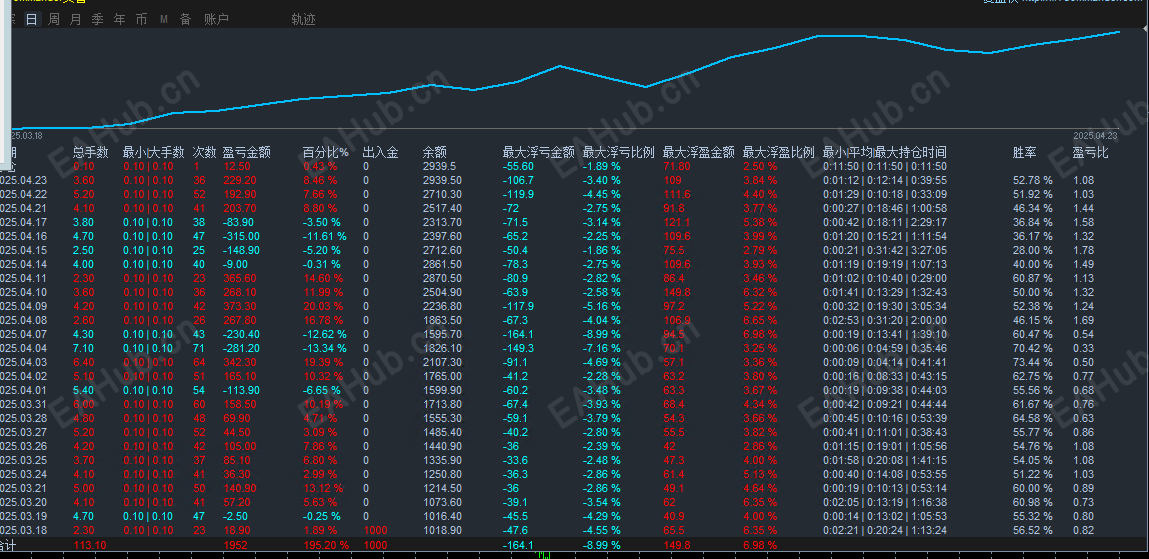
Task: Click the 盈亏比 column header
Action: (1091, 152)
